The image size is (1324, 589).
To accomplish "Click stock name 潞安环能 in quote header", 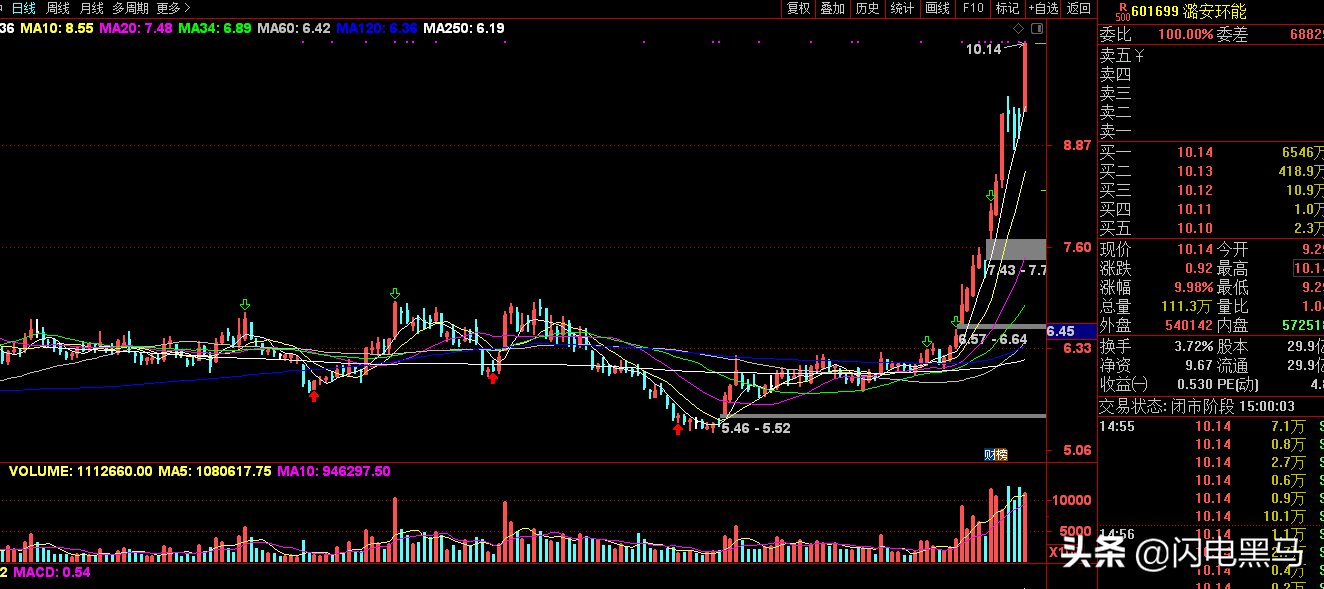I will pyautogui.click(x=1214, y=12).
